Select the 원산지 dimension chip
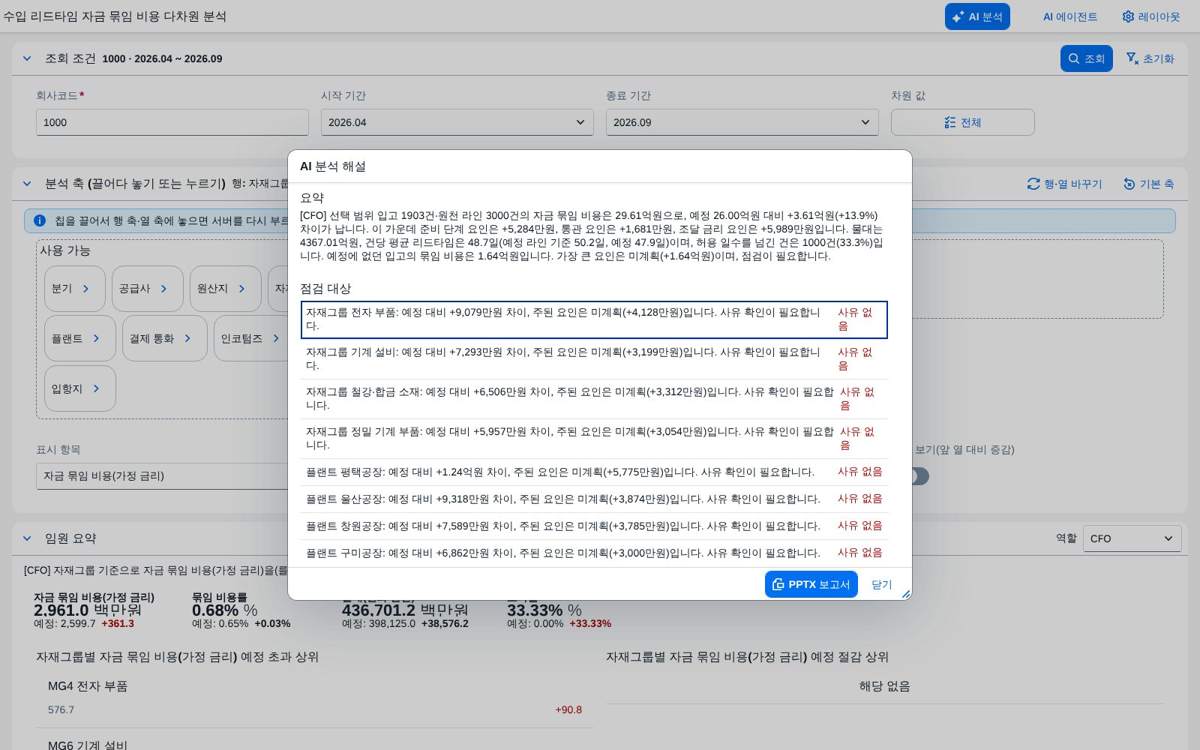1200x750 pixels. [225, 288]
